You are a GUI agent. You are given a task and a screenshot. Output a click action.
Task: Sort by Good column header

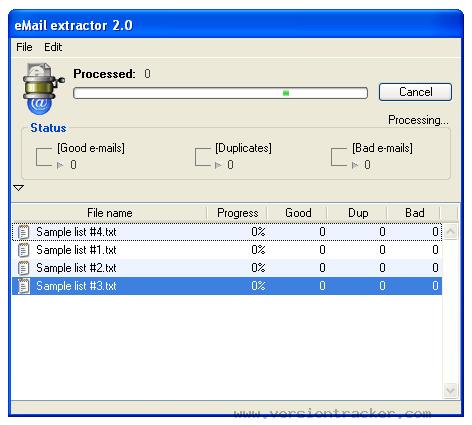pos(298,213)
